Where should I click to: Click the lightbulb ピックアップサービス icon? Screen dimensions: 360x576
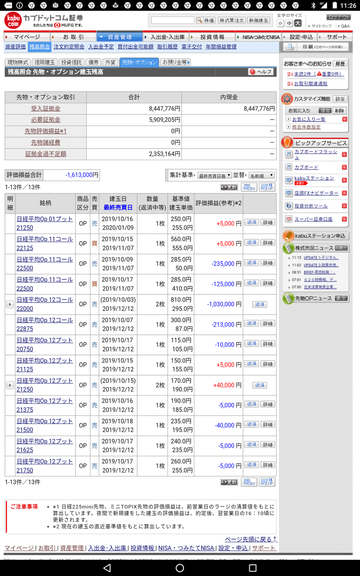pos(287,143)
